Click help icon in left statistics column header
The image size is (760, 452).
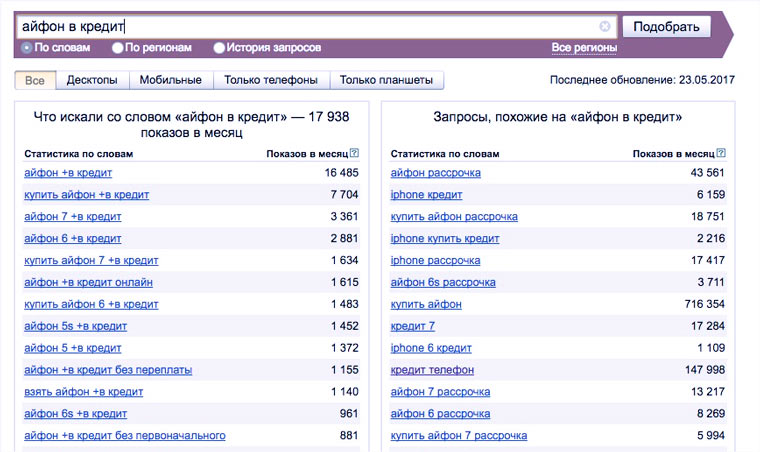coord(355,153)
